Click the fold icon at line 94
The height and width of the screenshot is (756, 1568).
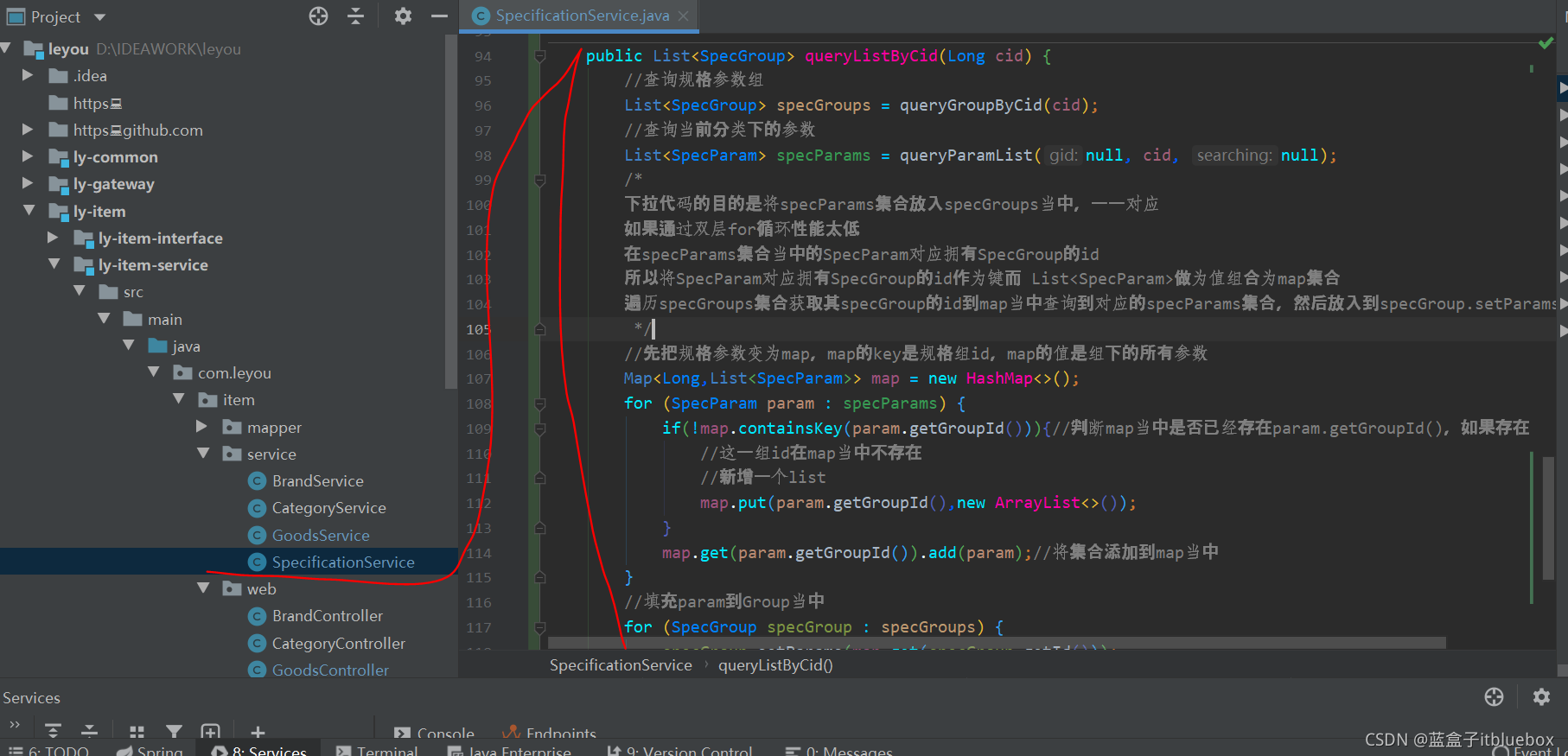pos(539,56)
